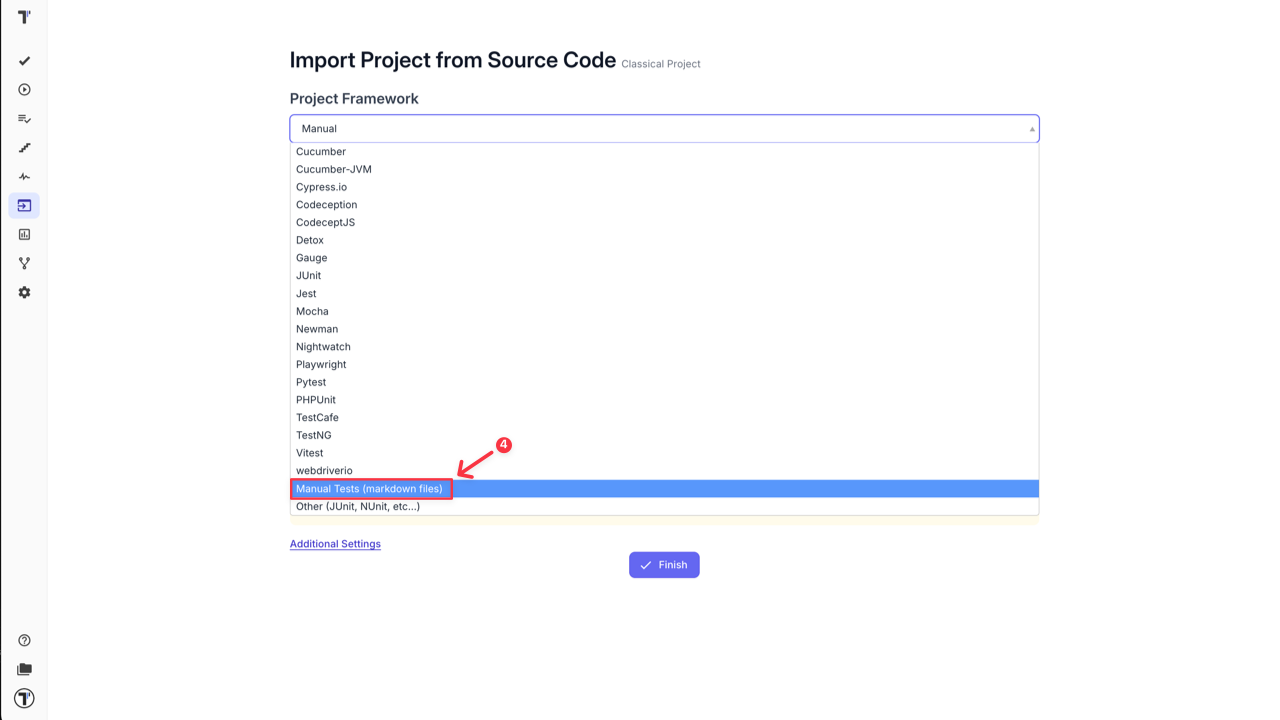Open Help via the question mark icon

[23, 640]
